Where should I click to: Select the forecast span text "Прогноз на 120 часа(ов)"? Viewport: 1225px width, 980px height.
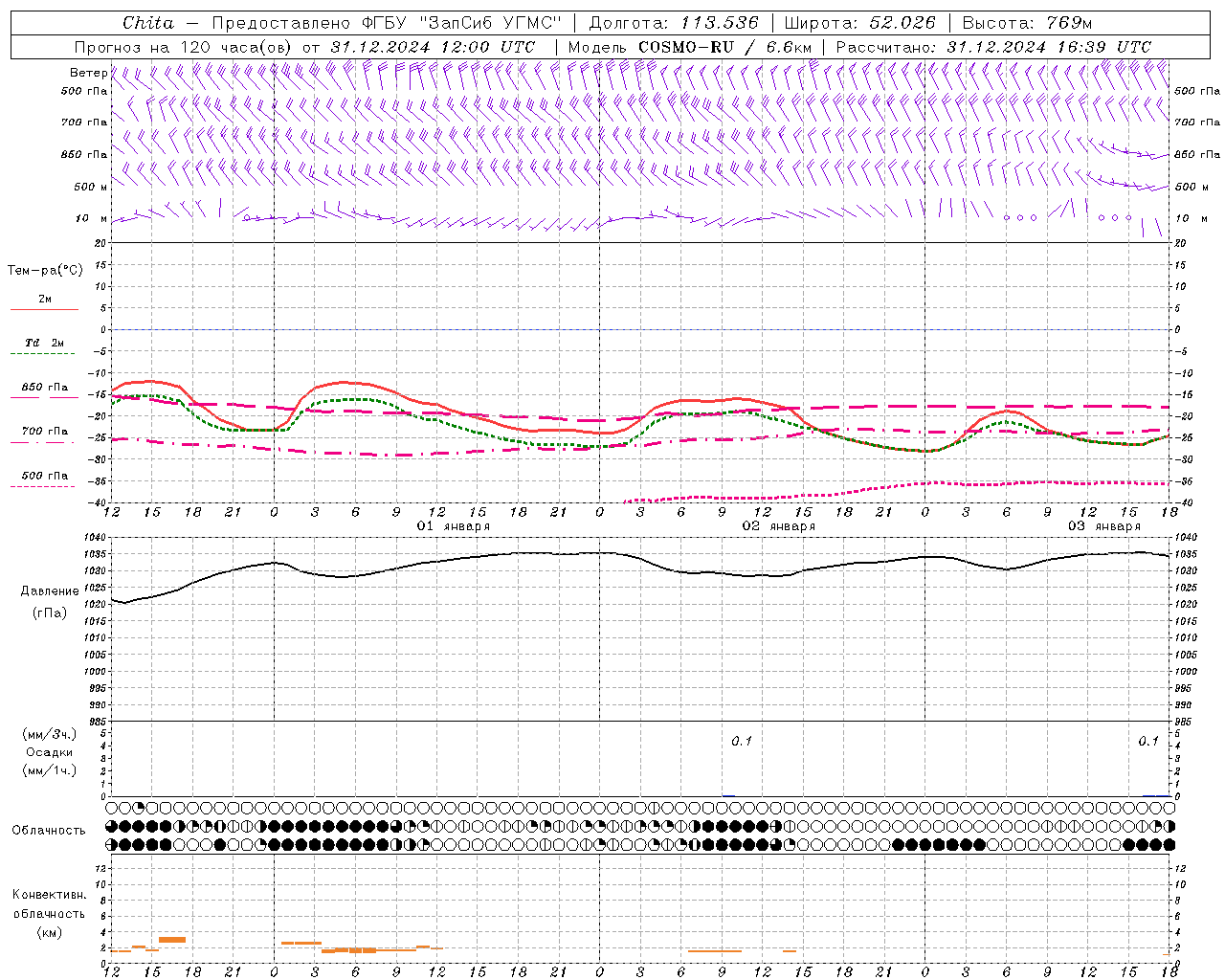[185, 47]
